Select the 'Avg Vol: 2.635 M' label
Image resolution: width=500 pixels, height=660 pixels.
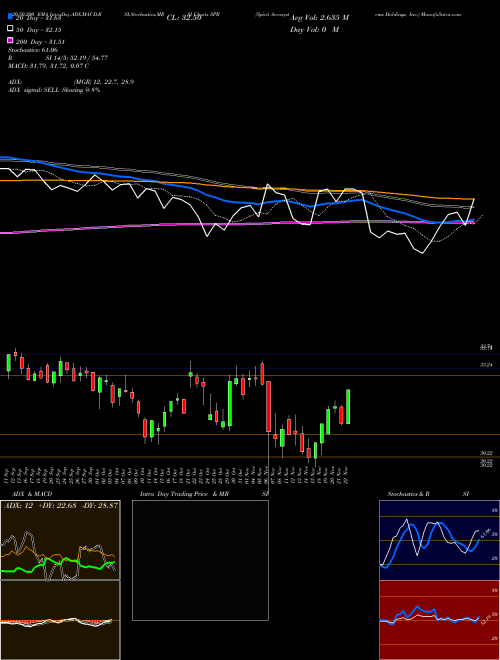click(x=319, y=18)
